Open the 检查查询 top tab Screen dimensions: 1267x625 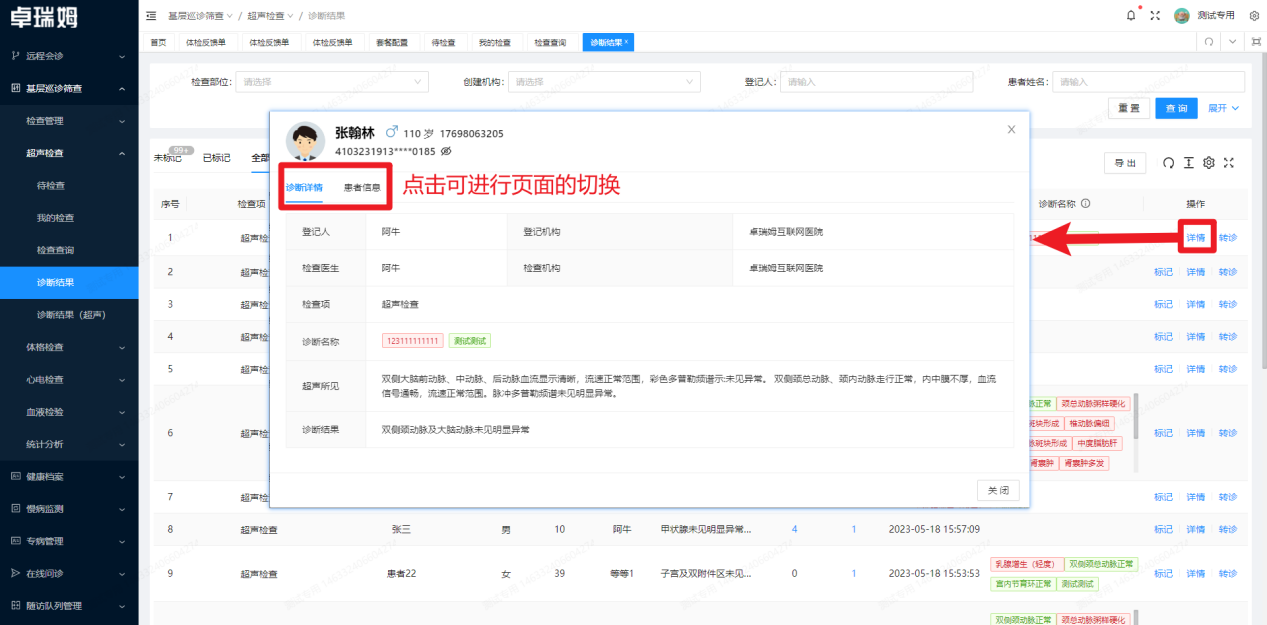[x=550, y=42]
